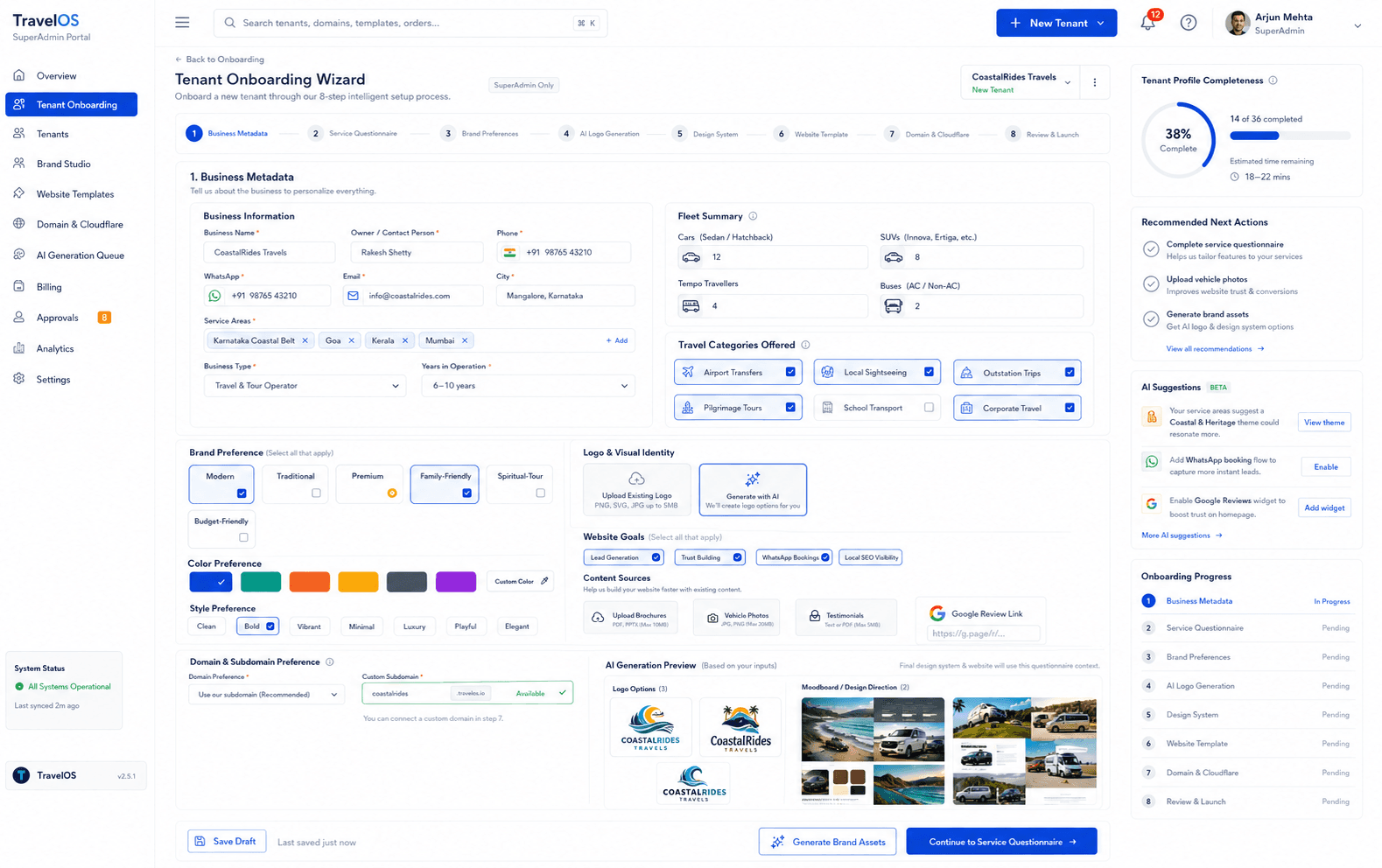This screenshot has height=868, width=1382.
Task: Click Continue to Service Questionnaire
Action: (x=1001, y=842)
